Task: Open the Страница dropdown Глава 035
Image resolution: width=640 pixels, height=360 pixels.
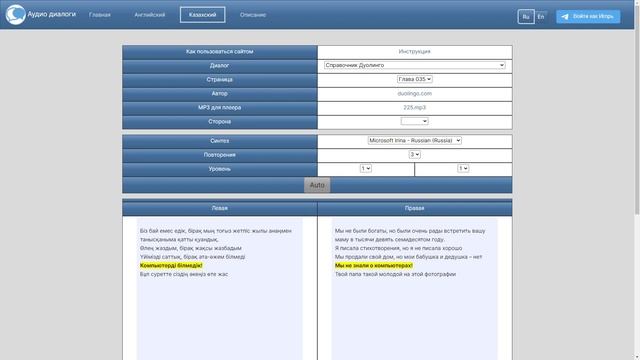Action: pos(414,79)
